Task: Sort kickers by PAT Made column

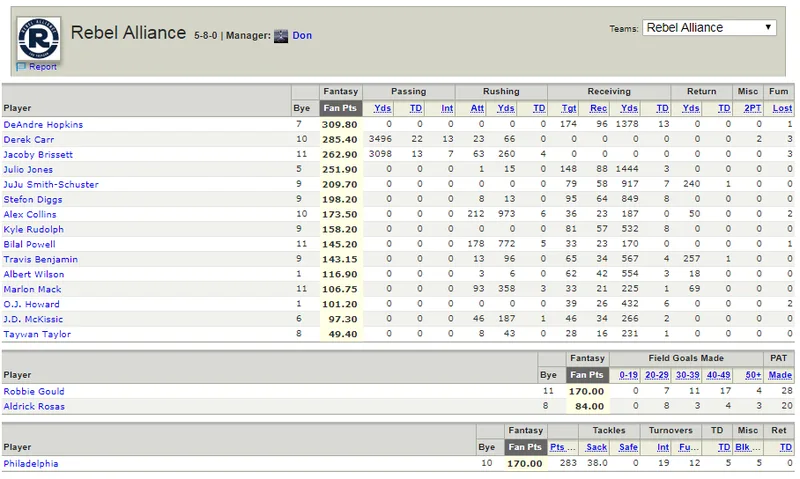Action: point(780,375)
